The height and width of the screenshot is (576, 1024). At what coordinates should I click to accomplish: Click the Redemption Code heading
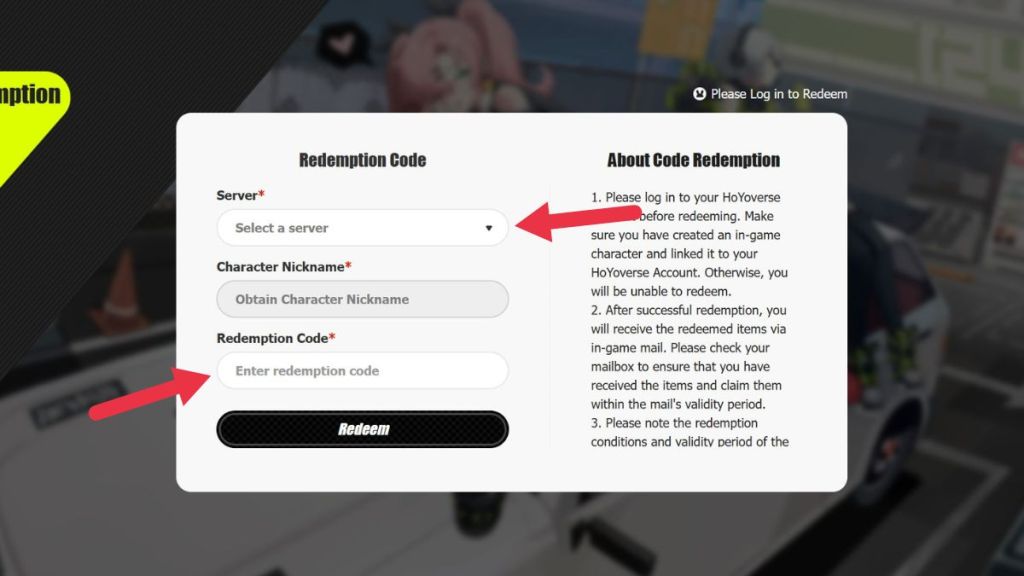[362, 160]
